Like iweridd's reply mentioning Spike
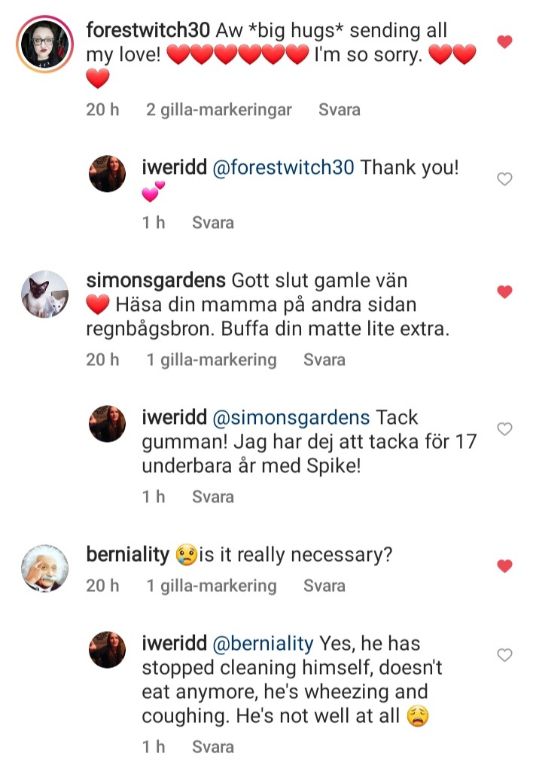542x768 pixels. pyautogui.click(x=504, y=429)
